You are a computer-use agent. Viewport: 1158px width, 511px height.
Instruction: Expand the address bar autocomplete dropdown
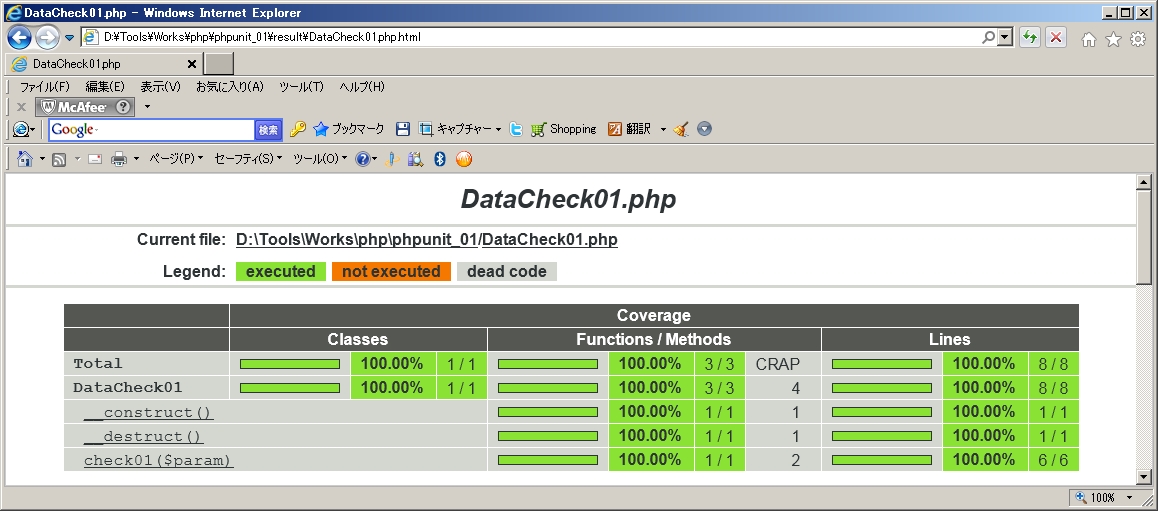[x=1005, y=37]
